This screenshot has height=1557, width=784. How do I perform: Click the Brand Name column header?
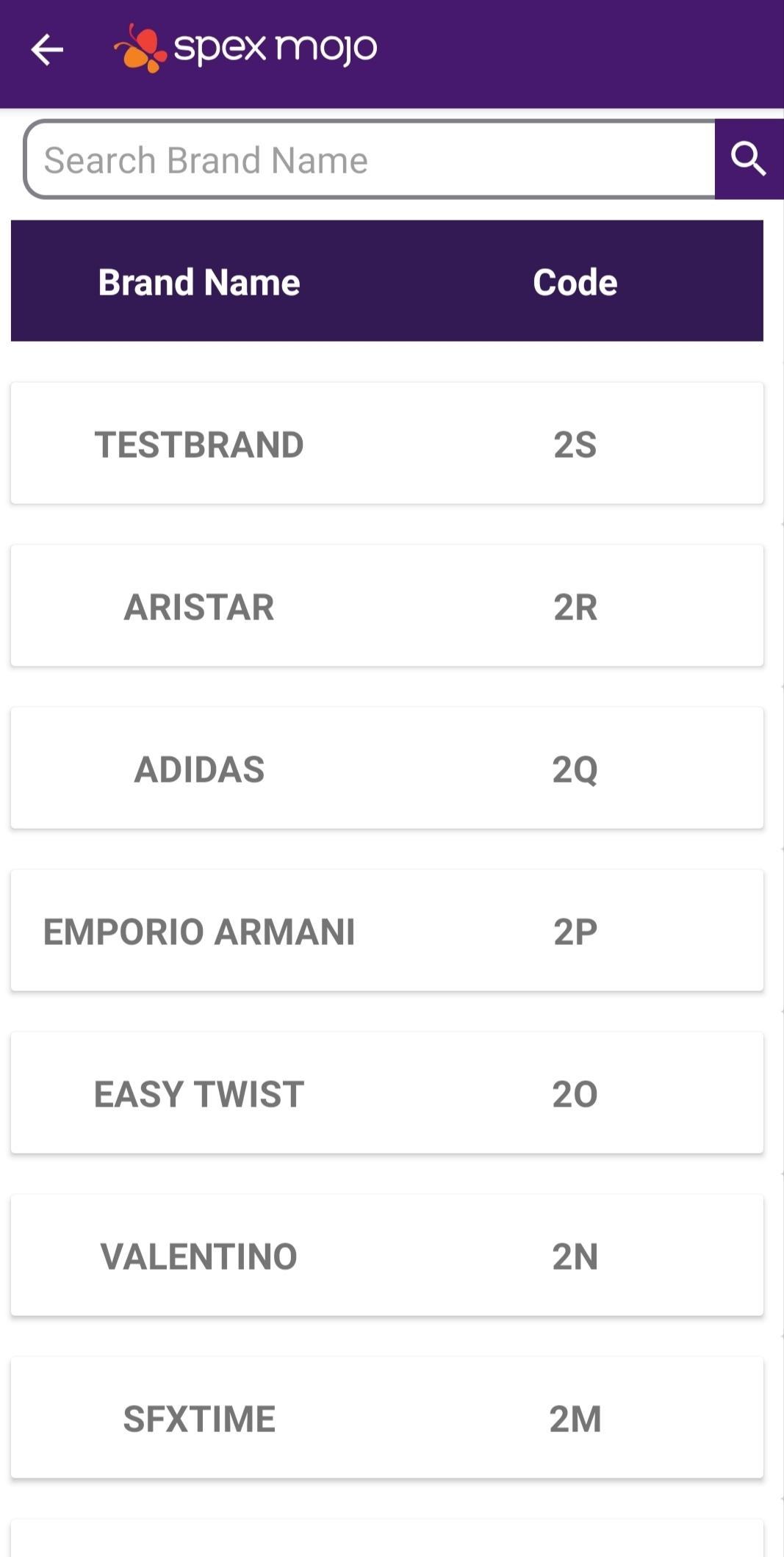coord(199,282)
